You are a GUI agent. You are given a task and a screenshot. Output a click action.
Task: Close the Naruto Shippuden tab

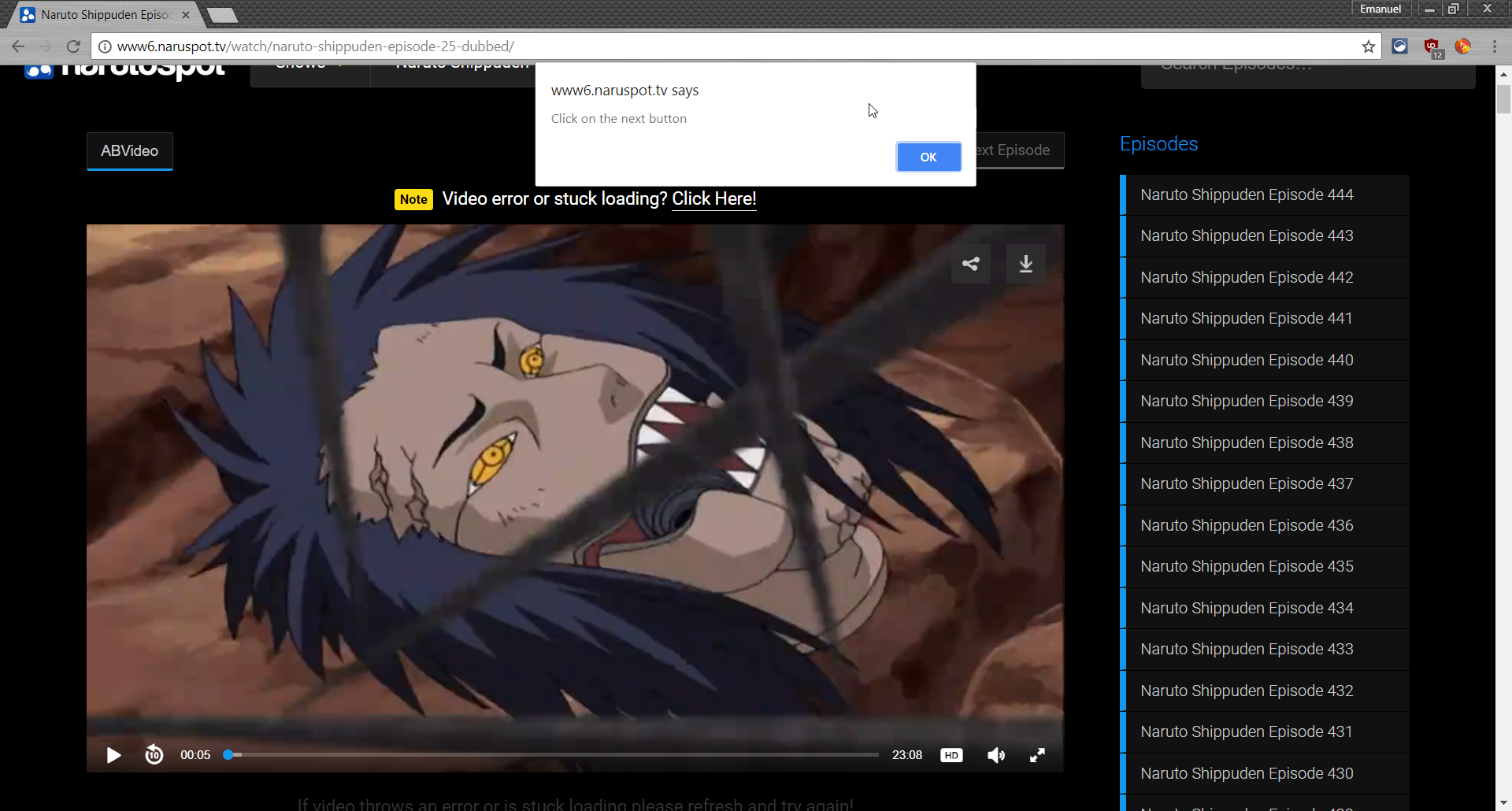pyautogui.click(x=186, y=15)
